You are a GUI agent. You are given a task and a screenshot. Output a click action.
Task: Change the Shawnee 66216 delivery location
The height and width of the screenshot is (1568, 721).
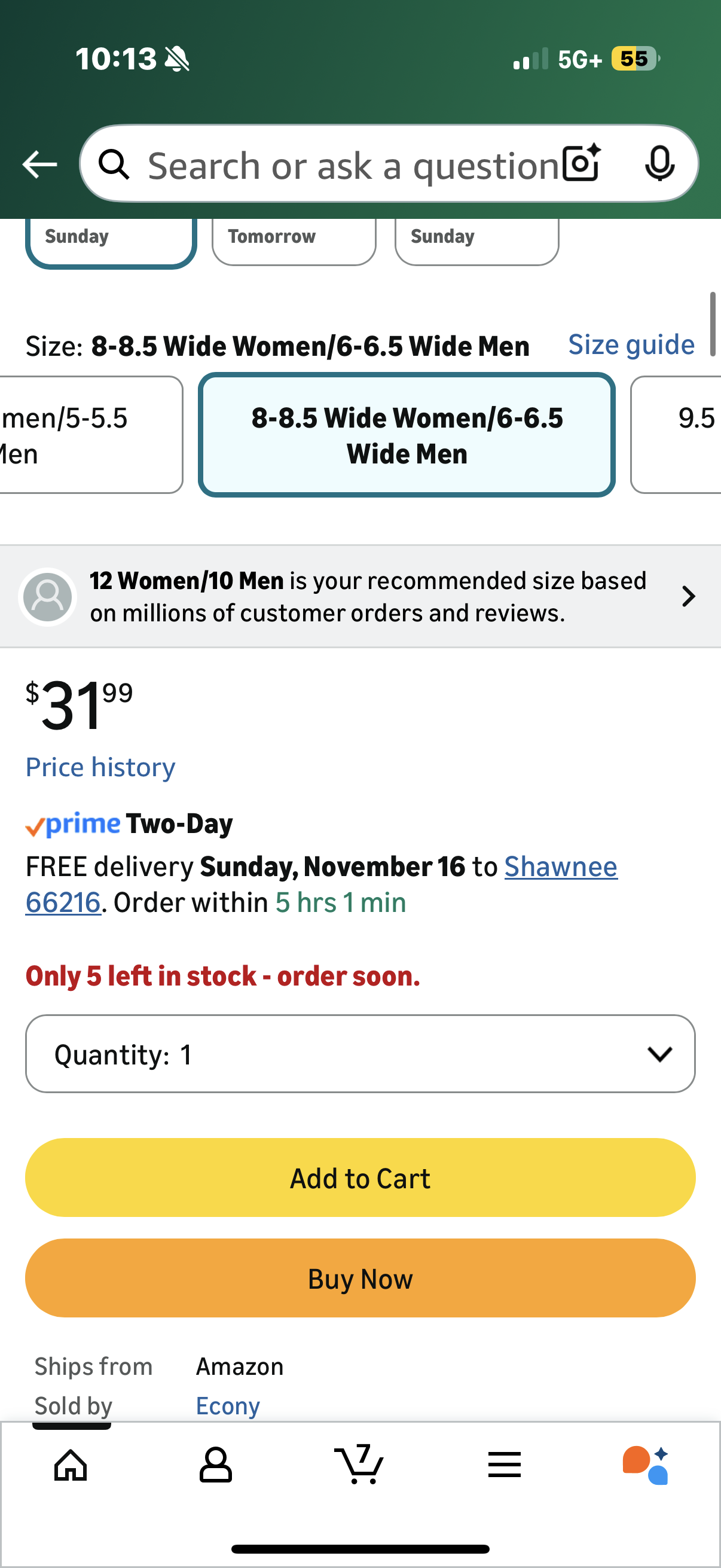point(560,867)
